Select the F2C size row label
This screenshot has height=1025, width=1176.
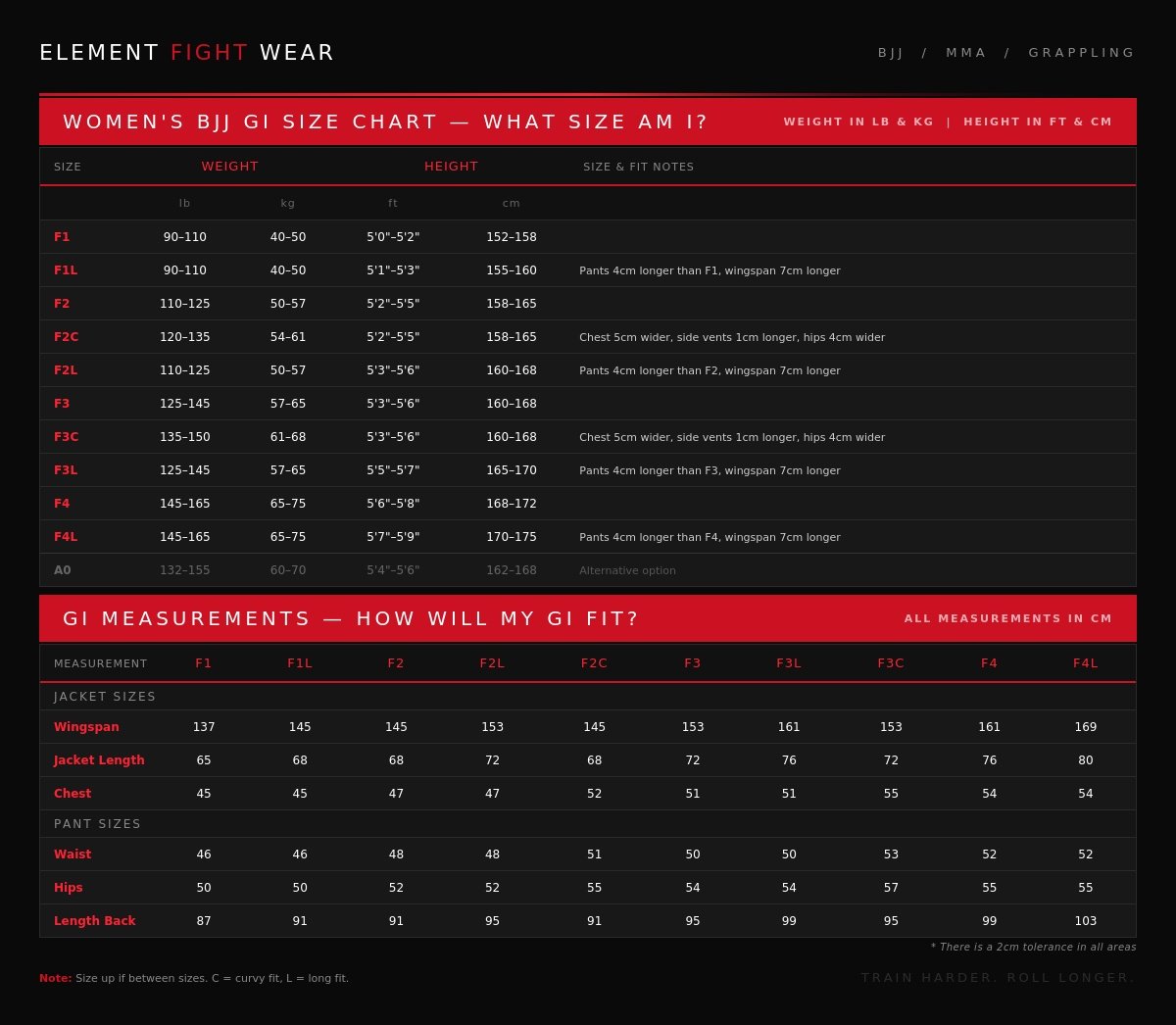(x=66, y=337)
